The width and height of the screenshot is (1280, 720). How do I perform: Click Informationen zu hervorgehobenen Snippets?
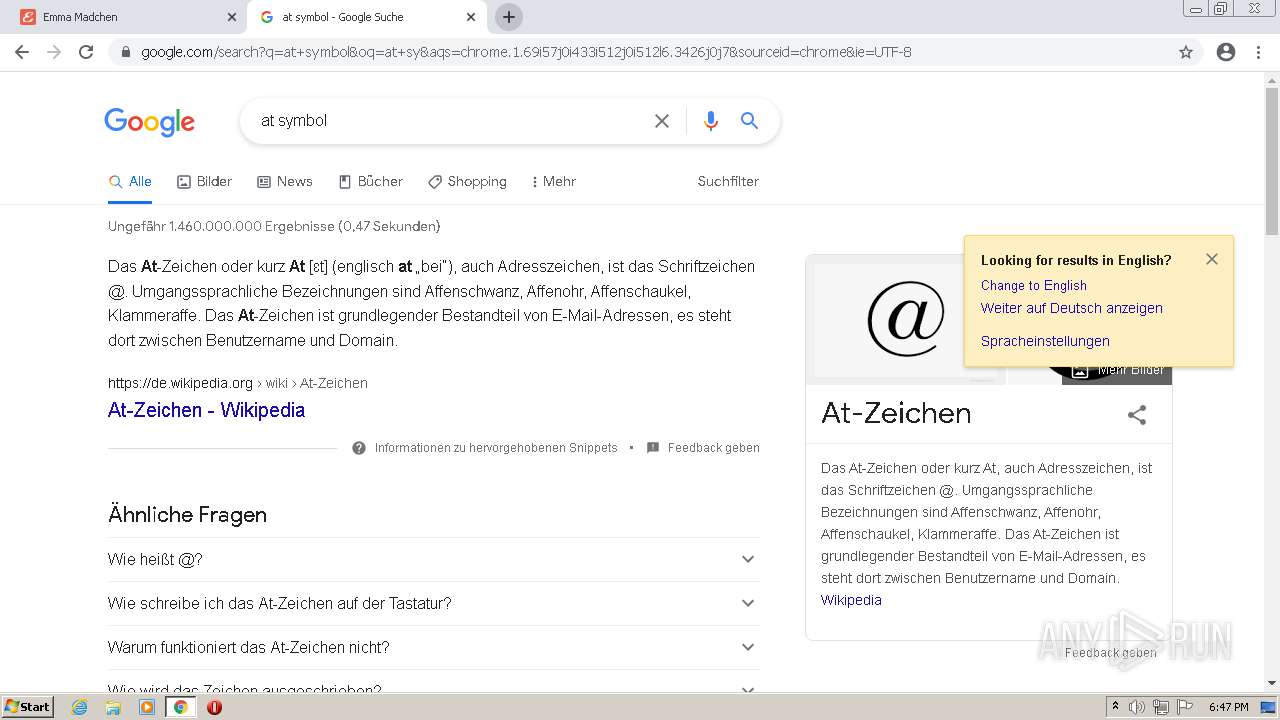click(x=496, y=448)
